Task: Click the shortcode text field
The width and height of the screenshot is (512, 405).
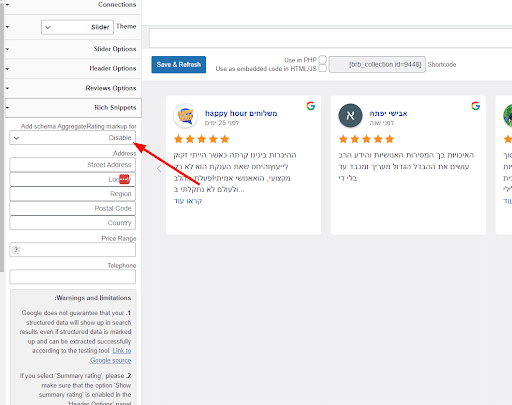Action: pos(377,64)
